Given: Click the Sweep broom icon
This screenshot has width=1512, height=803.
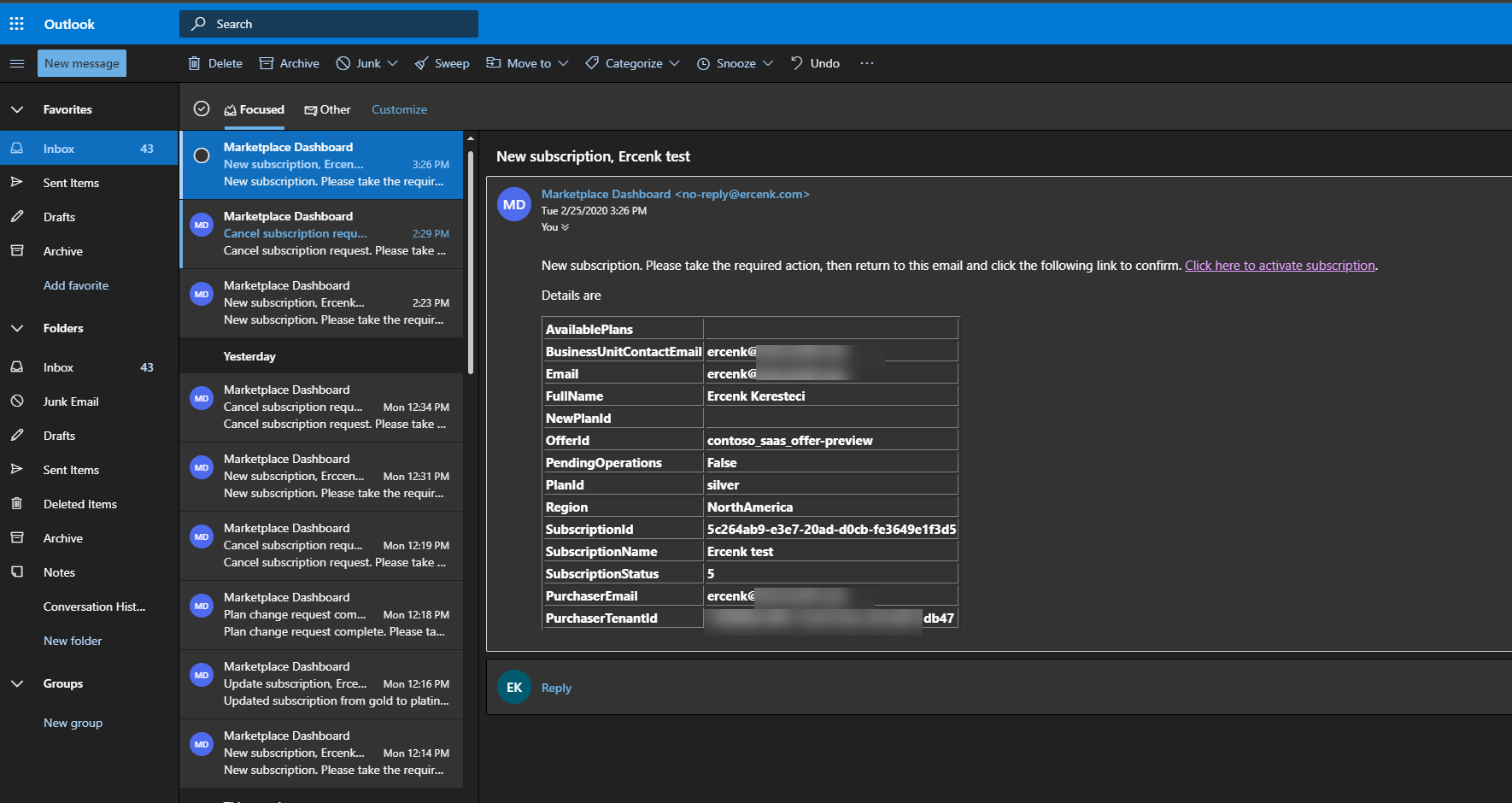Looking at the screenshot, I should click(x=421, y=63).
